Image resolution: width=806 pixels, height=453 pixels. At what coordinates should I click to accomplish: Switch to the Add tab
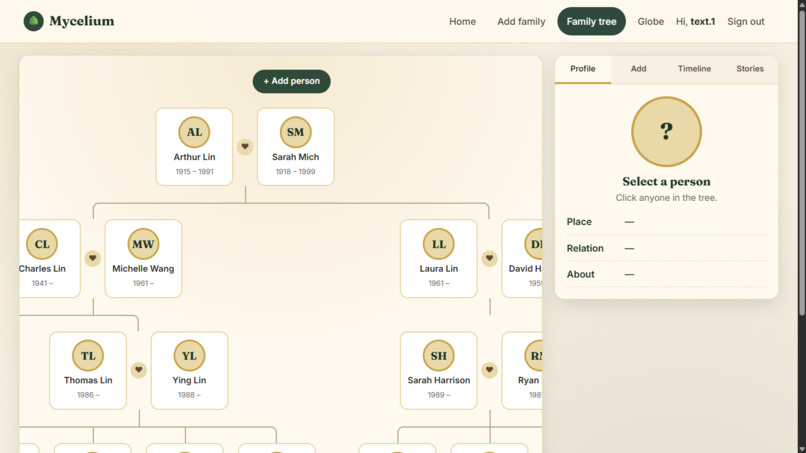coord(638,69)
